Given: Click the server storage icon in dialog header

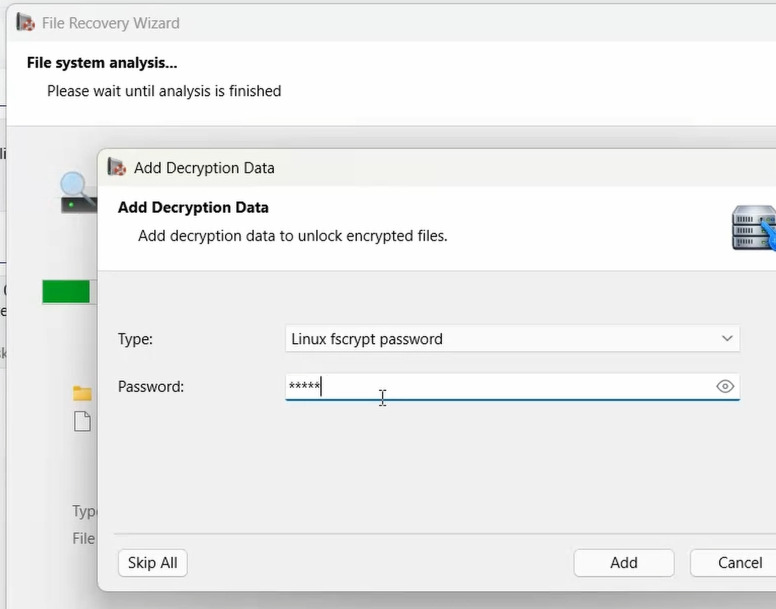Looking at the screenshot, I should click(754, 228).
